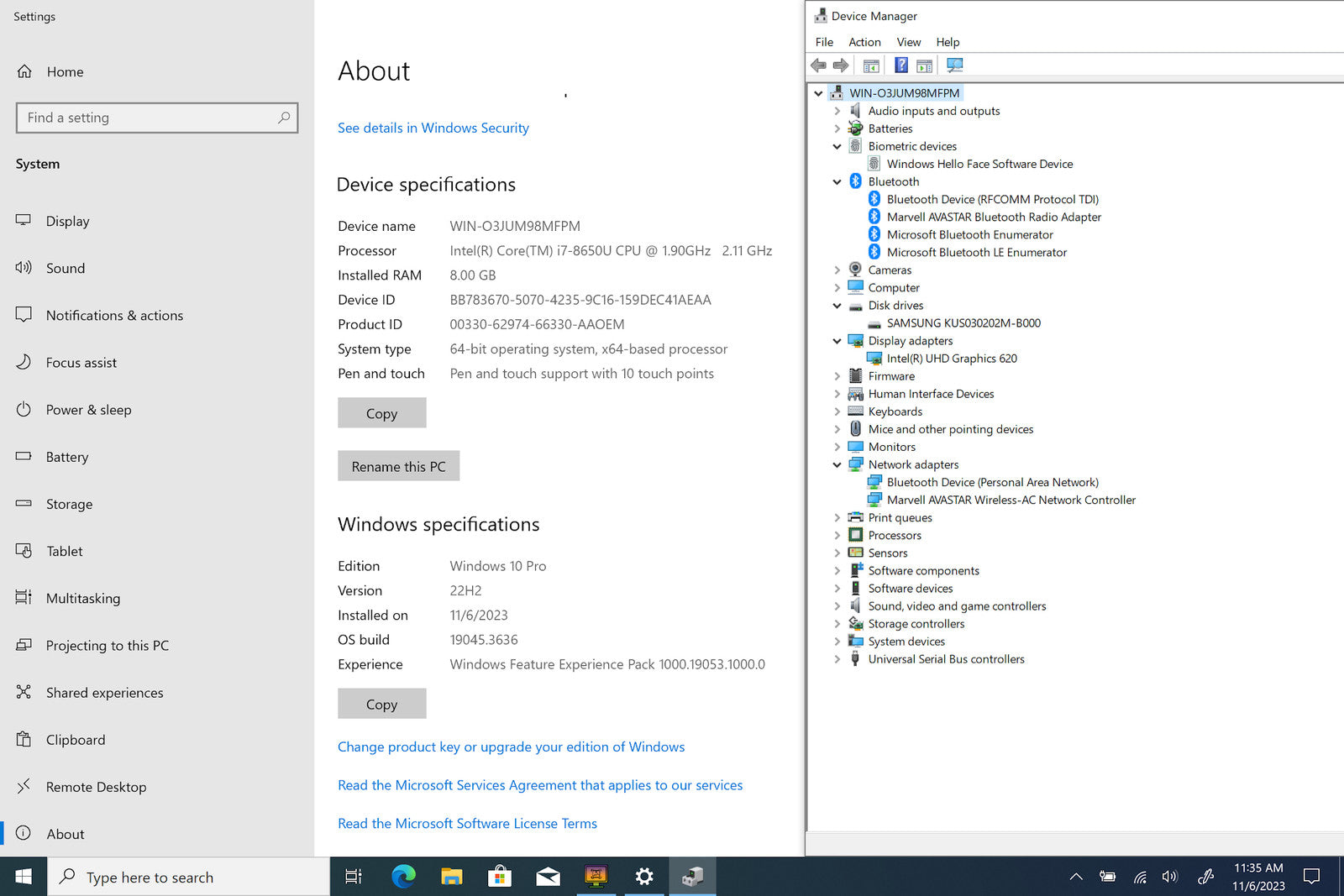Click the Keyboards category icon
Image resolution: width=1344 pixels, height=896 pixels.
click(x=855, y=411)
